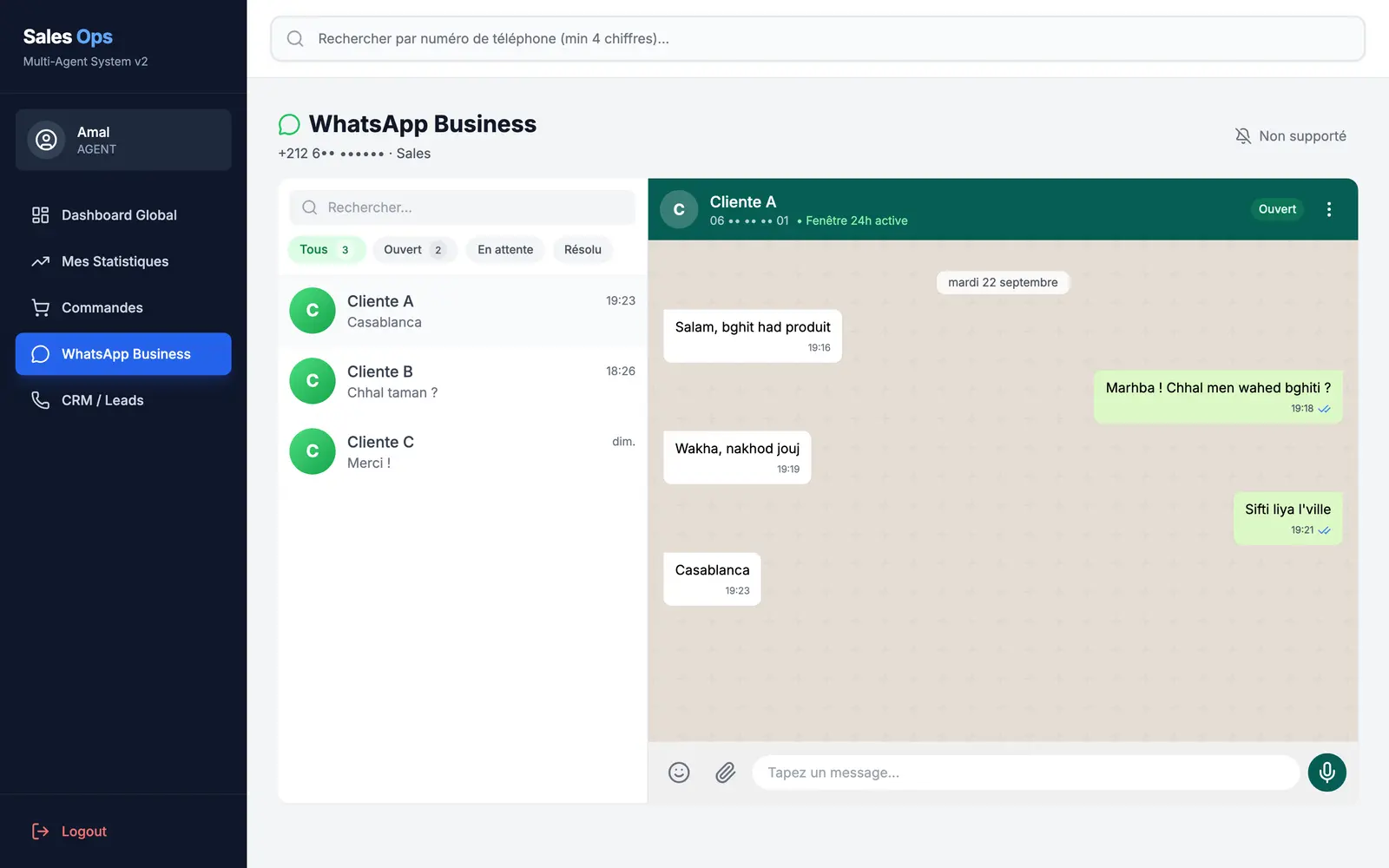Open the Cliente C conversation Merci
This screenshot has width=1389, height=868.
click(463, 451)
